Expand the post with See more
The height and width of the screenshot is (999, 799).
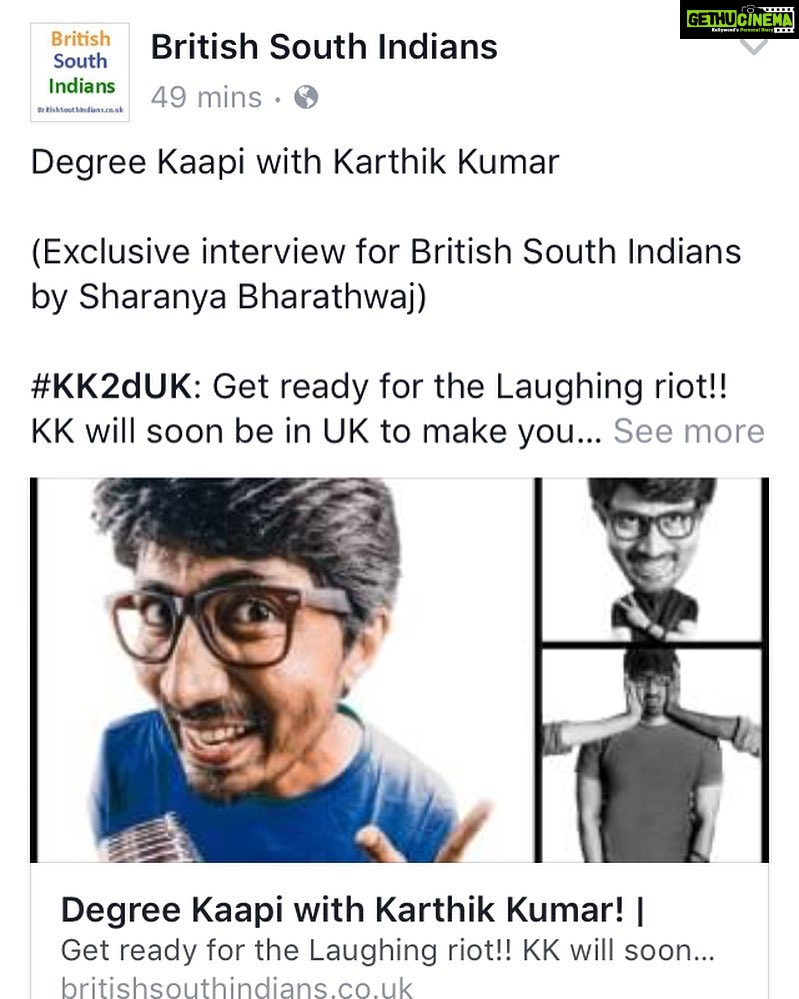click(x=689, y=431)
